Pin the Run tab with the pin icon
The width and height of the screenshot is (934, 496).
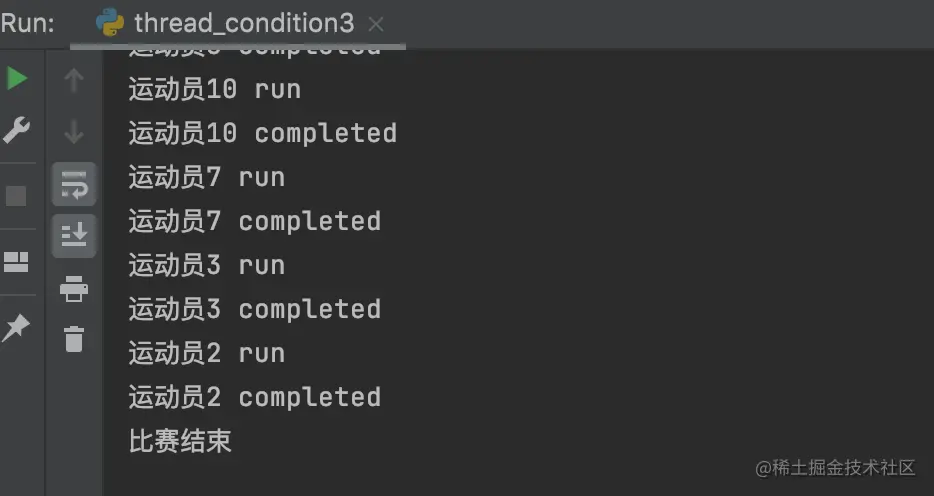tap(17, 328)
